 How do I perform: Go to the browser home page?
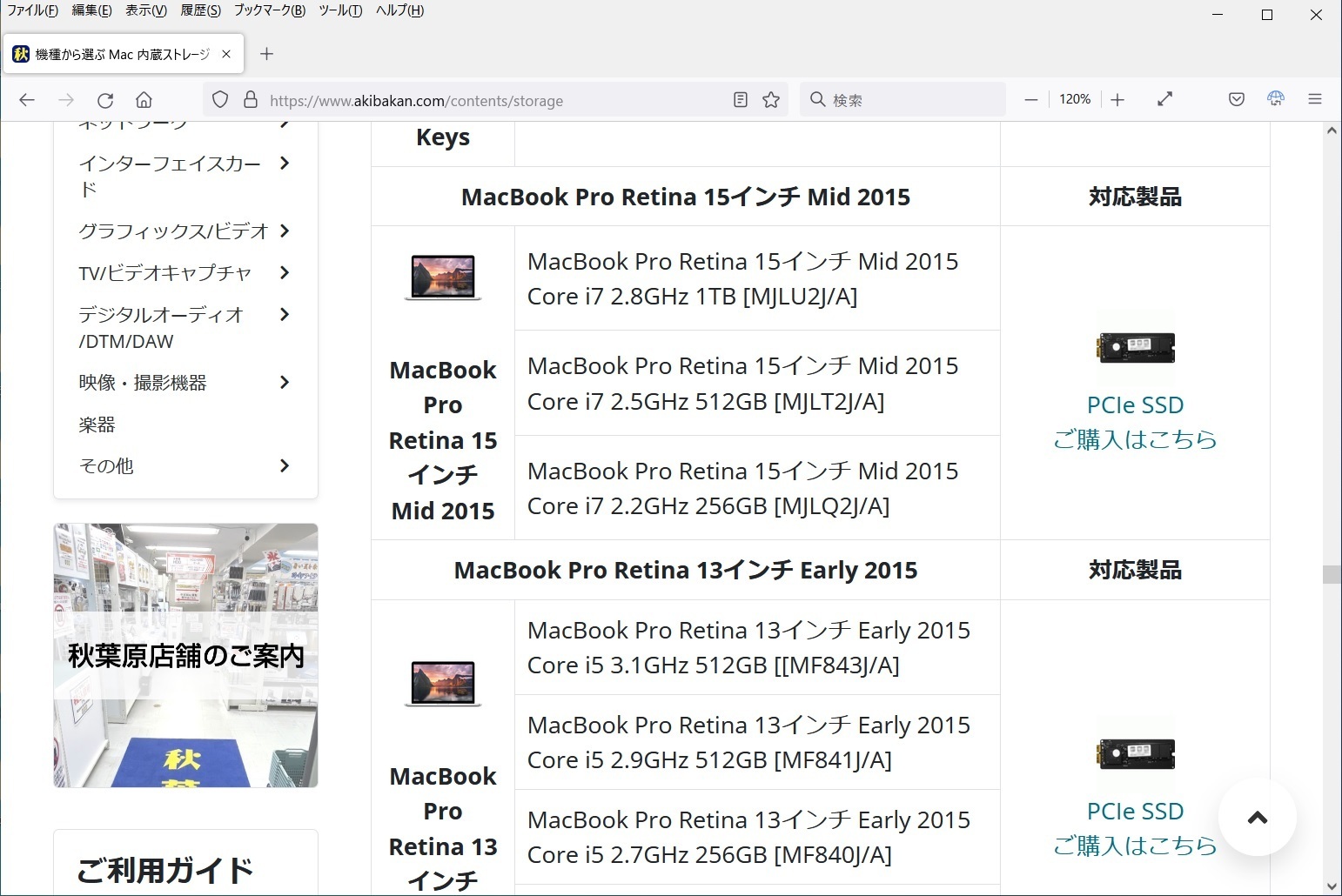tap(144, 100)
